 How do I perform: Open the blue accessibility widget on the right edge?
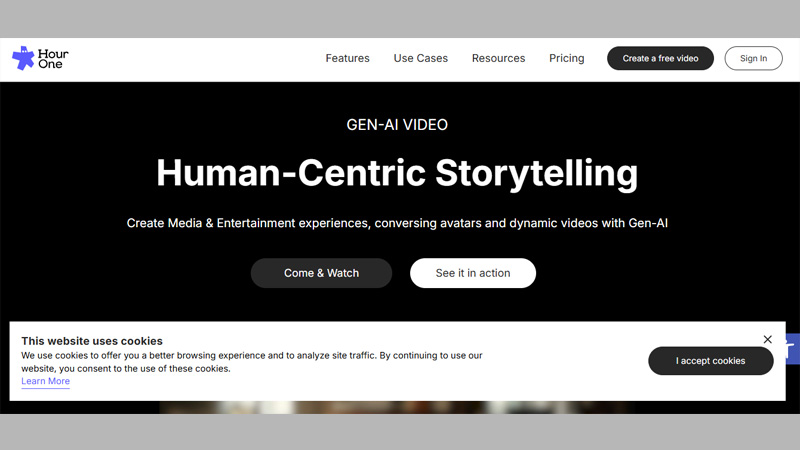[791, 349]
